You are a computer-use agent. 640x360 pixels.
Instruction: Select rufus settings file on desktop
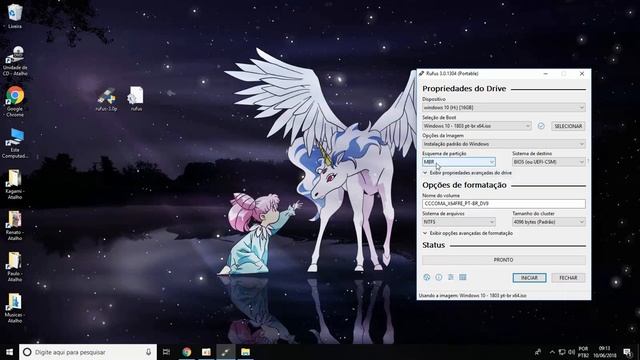(136, 98)
